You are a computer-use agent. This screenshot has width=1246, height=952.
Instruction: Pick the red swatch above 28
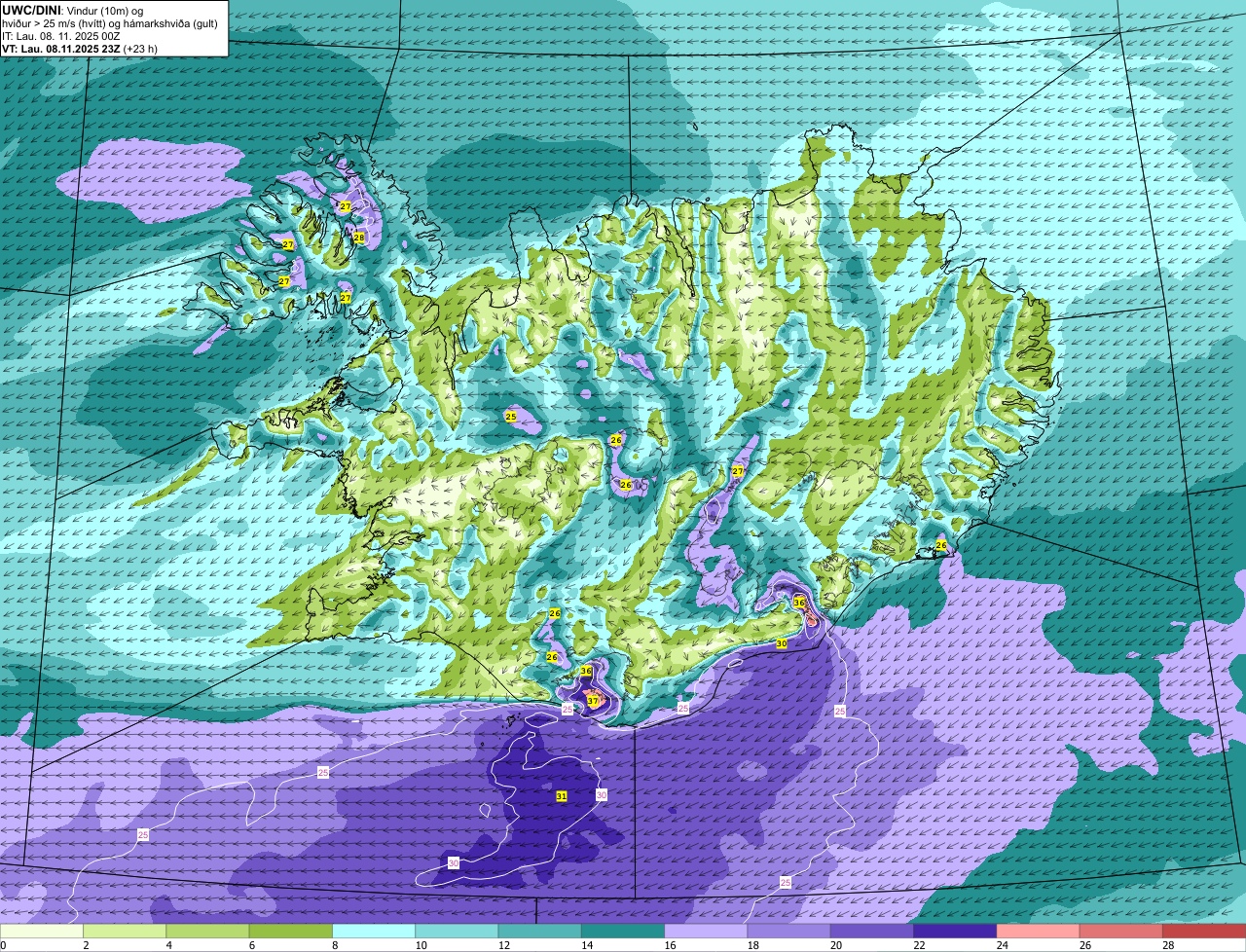click(1204, 932)
